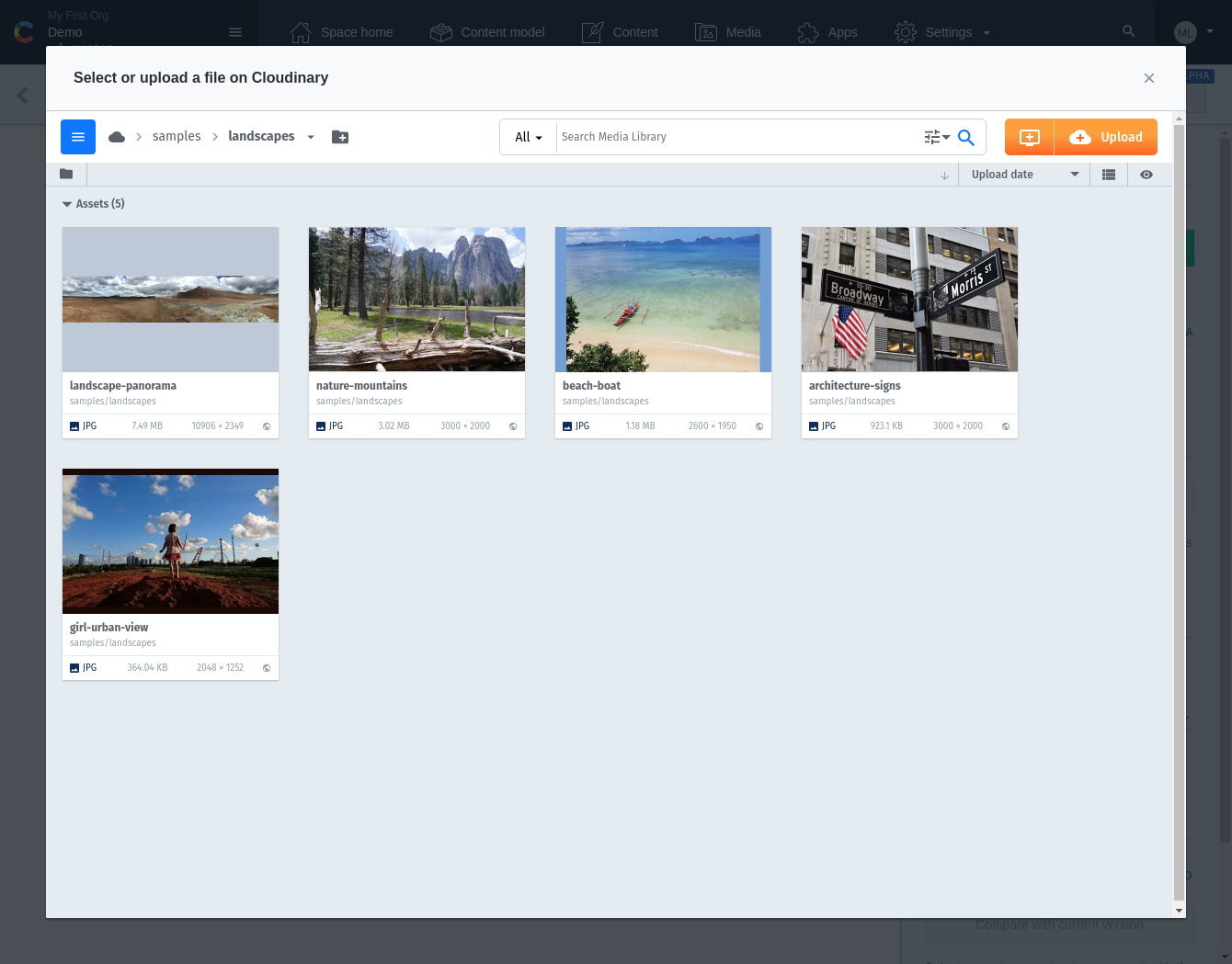Toggle sort direction arrow next to Upload date
This screenshot has height=964, width=1232.
click(944, 175)
